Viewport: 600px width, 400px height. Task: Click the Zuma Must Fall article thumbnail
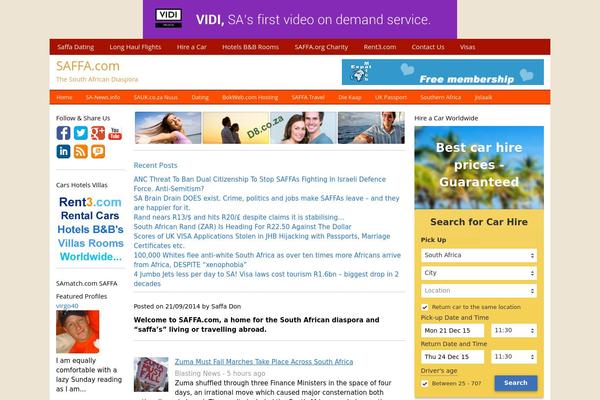[x=151, y=374]
